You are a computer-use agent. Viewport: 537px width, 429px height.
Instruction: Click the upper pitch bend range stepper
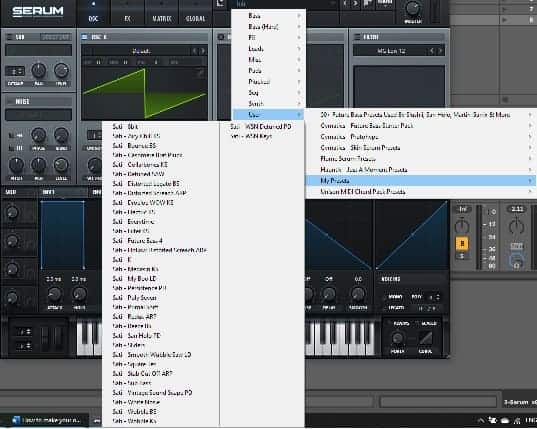tap(24, 331)
